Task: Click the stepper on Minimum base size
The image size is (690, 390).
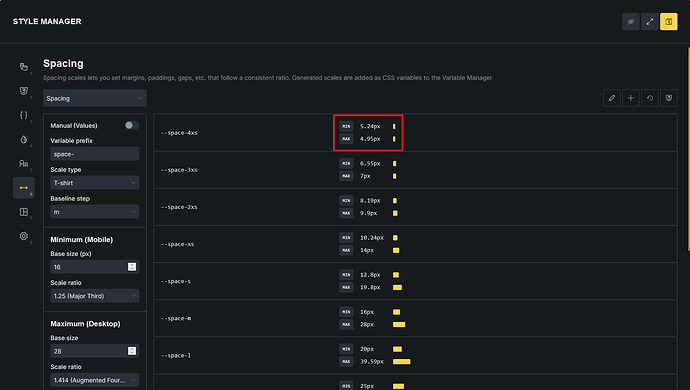Action: [132, 267]
